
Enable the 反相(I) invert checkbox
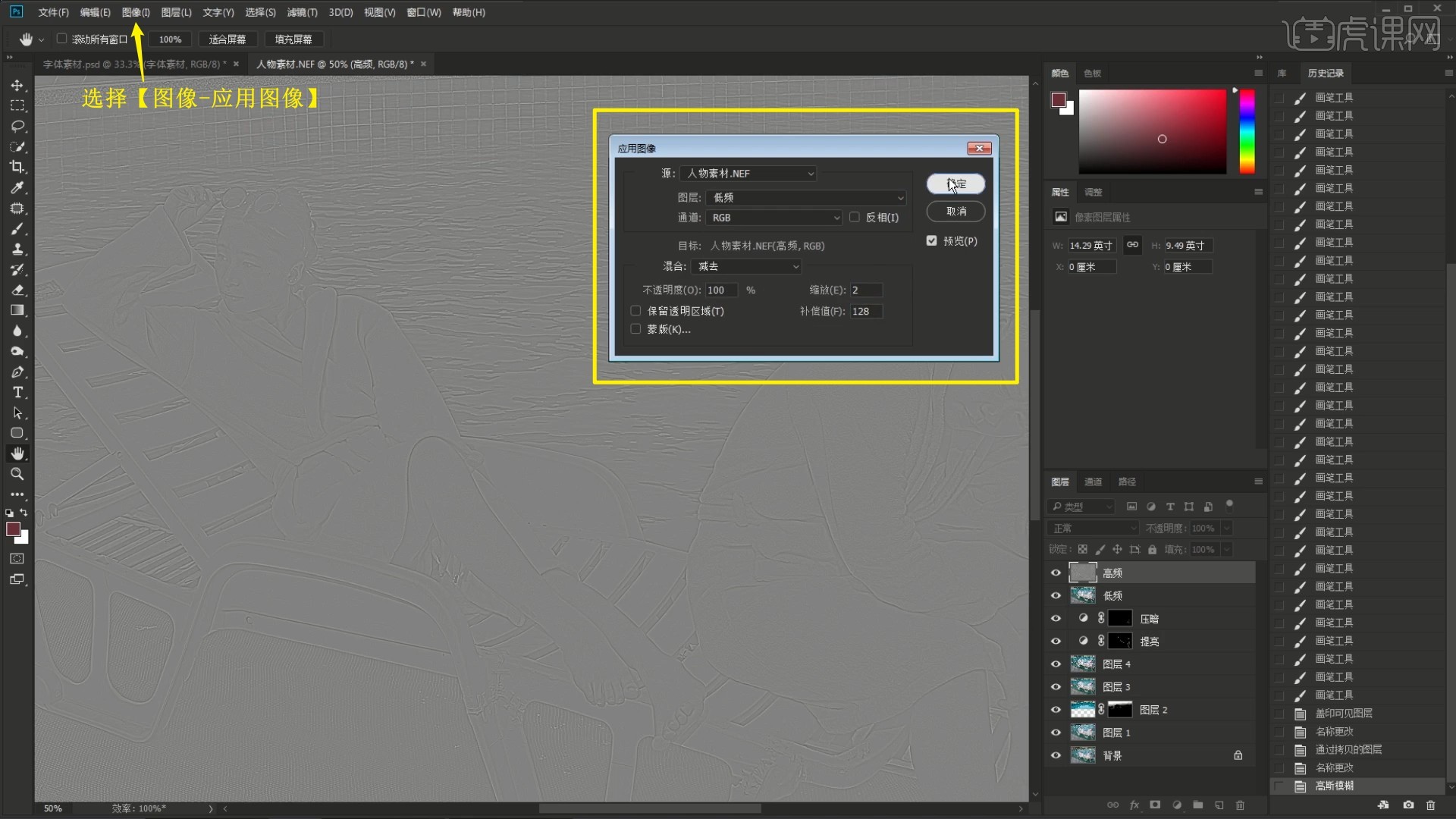[x=855, y=218]
